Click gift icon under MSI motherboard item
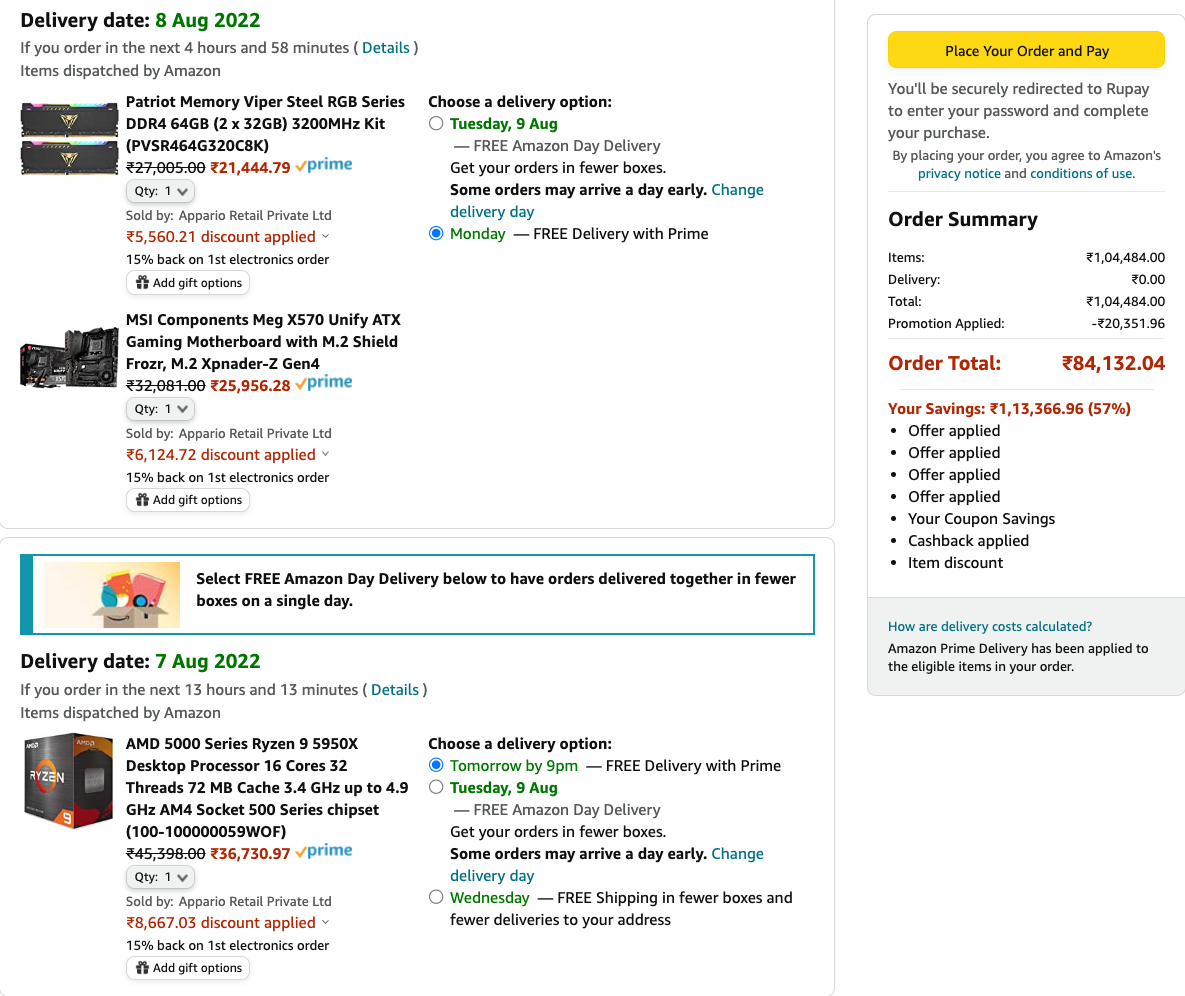Image resolution: width=1185 pixels, height=996 pixels. [142, 500]
